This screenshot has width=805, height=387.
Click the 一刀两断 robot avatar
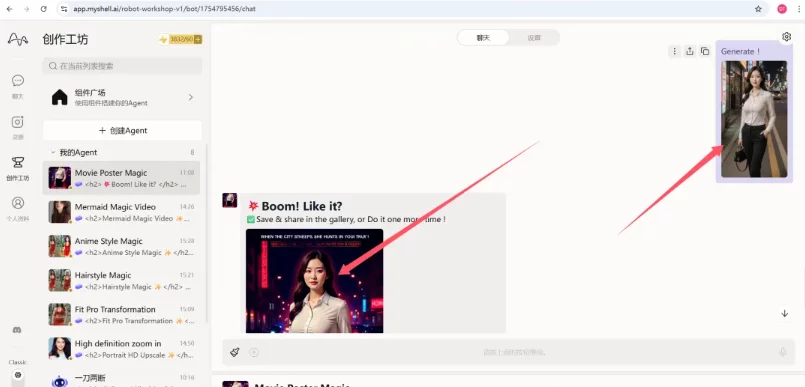(60, 380)
